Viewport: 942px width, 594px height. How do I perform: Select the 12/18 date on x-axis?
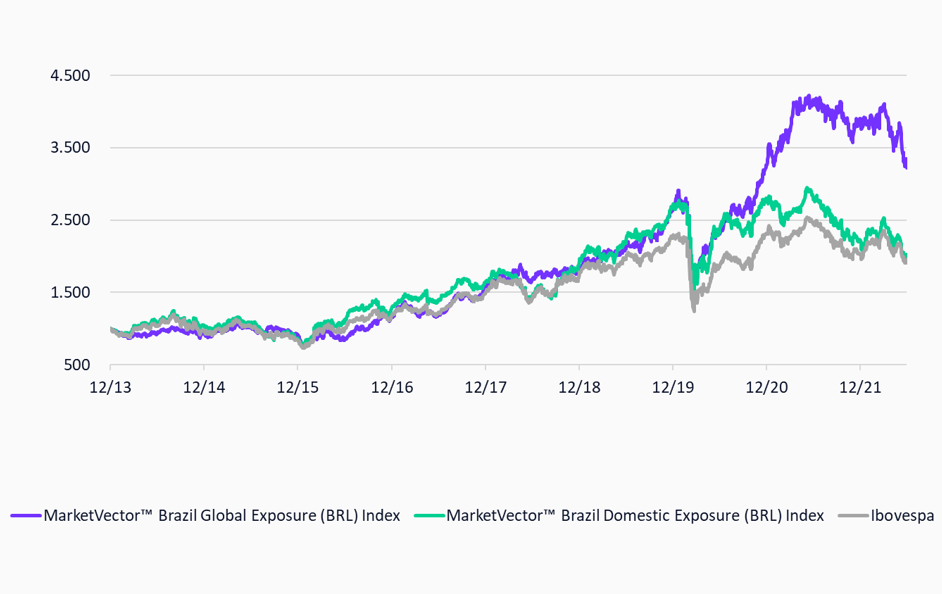(x=578, y=386)
